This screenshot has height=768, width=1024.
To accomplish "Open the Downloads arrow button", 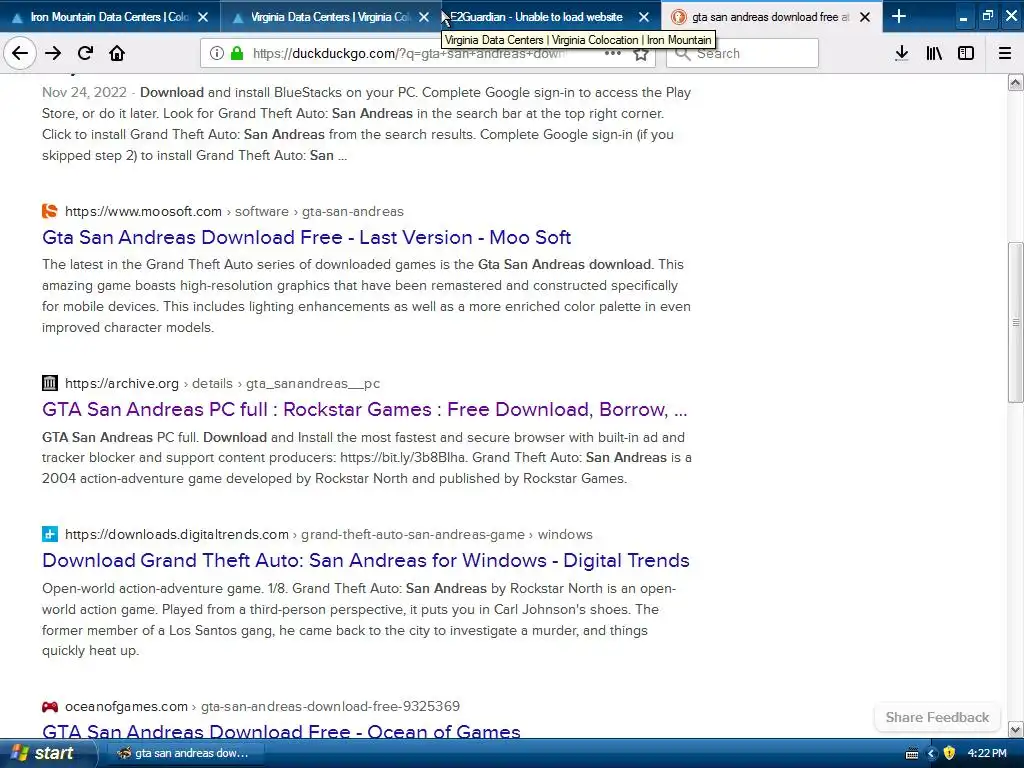I will [901, 53].
